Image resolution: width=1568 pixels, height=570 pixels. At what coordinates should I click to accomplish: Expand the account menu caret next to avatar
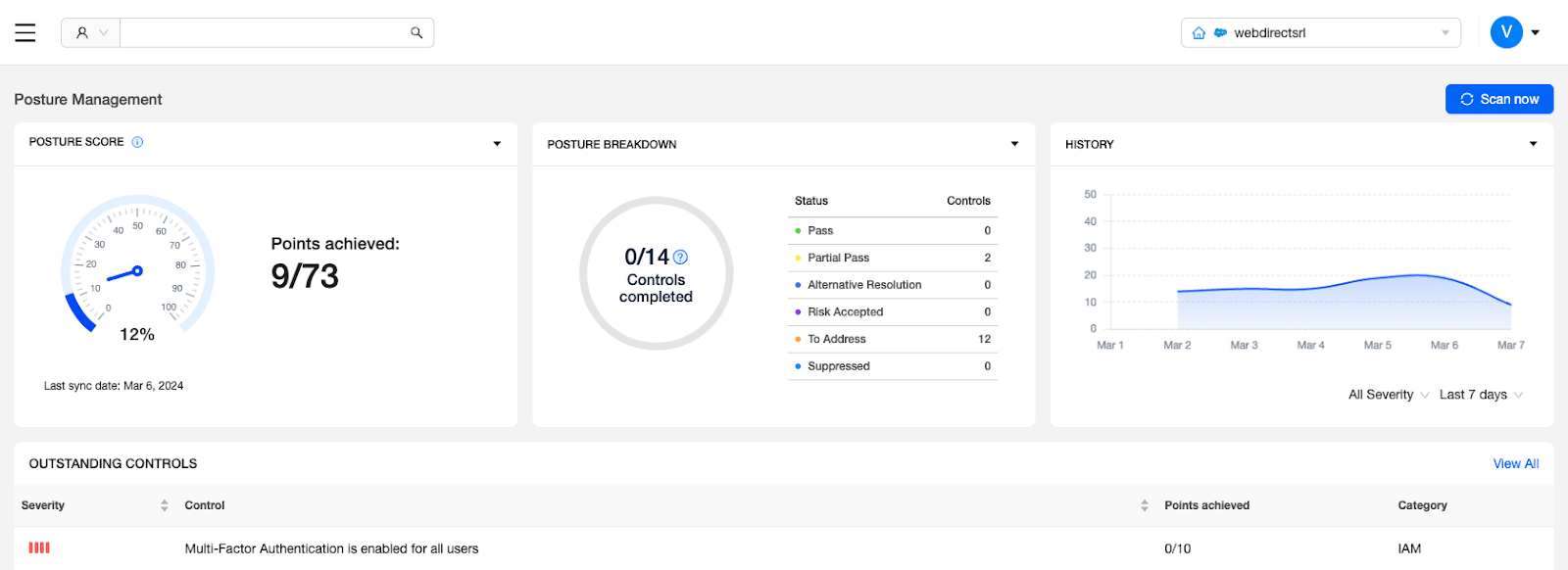click(1536, 32)
